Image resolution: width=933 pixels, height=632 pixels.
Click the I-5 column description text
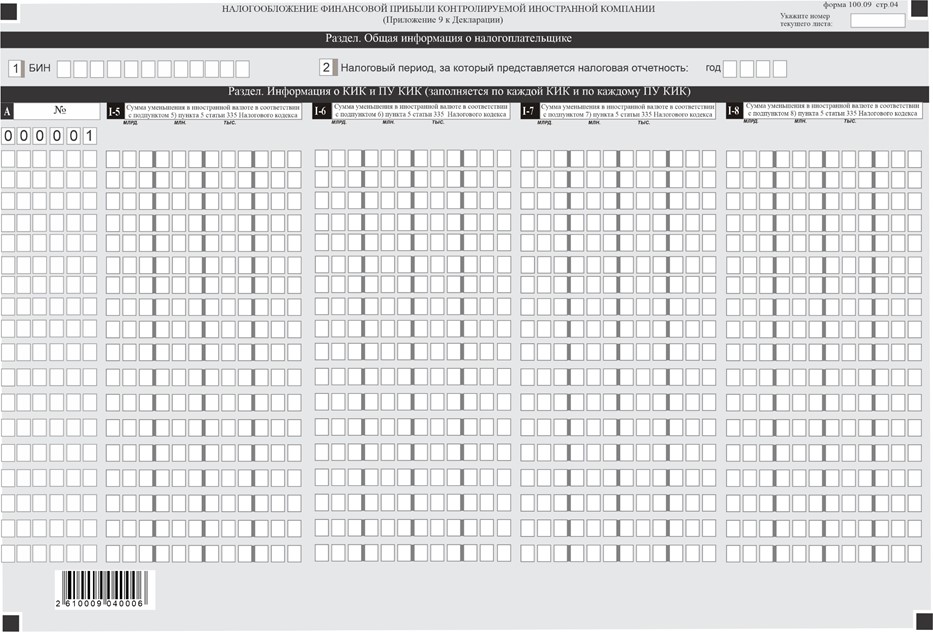[x=210, y=111]
